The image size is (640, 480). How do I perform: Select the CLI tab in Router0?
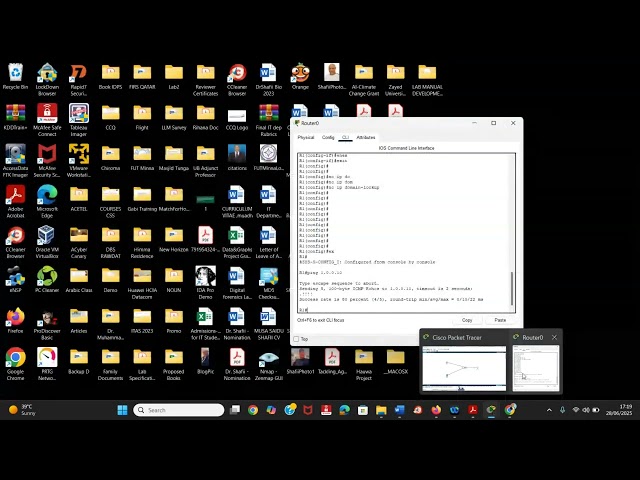point(345,138)
